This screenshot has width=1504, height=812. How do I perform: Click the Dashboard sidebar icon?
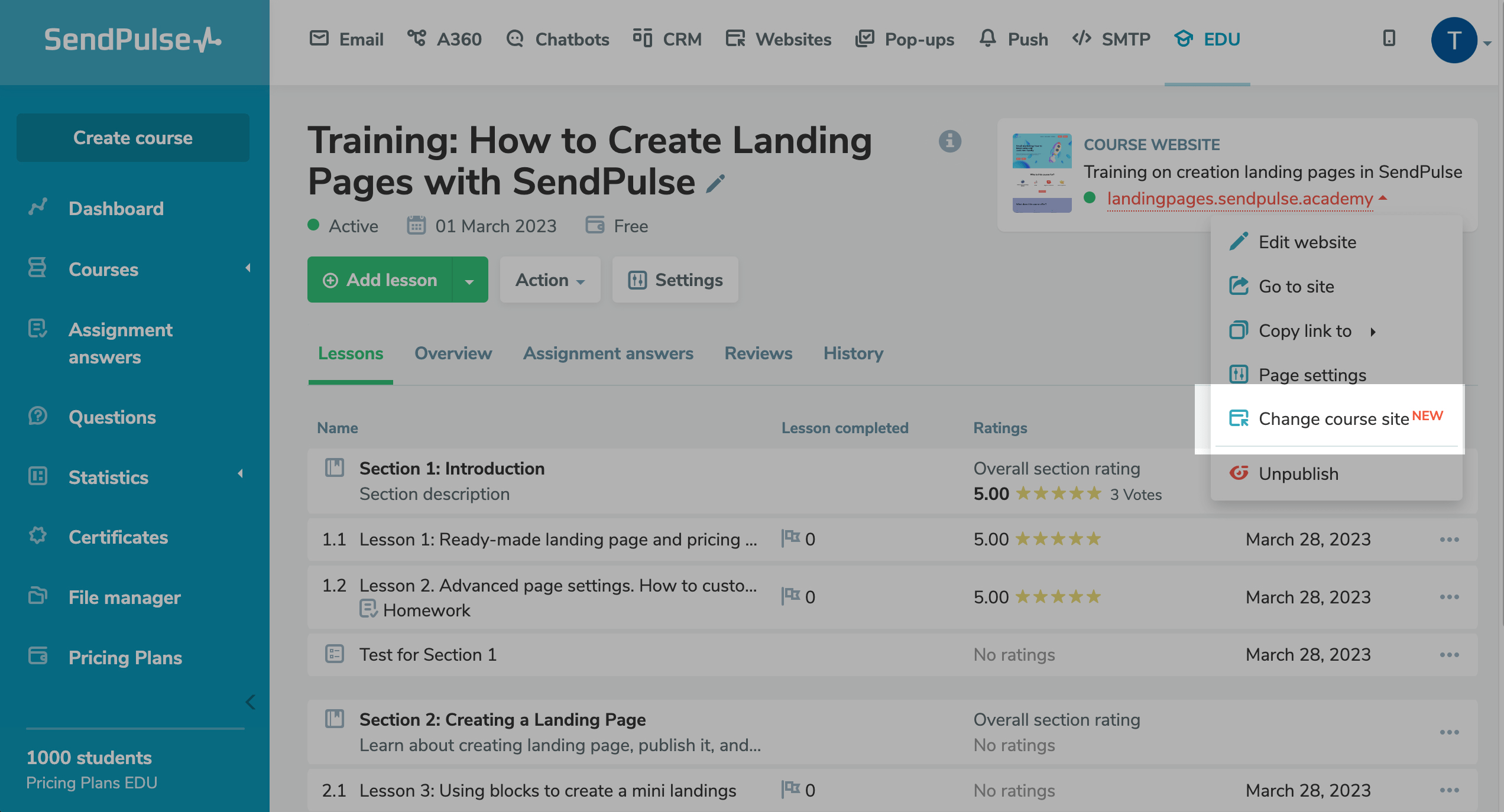pyautogui.click(x=38, y=207)
